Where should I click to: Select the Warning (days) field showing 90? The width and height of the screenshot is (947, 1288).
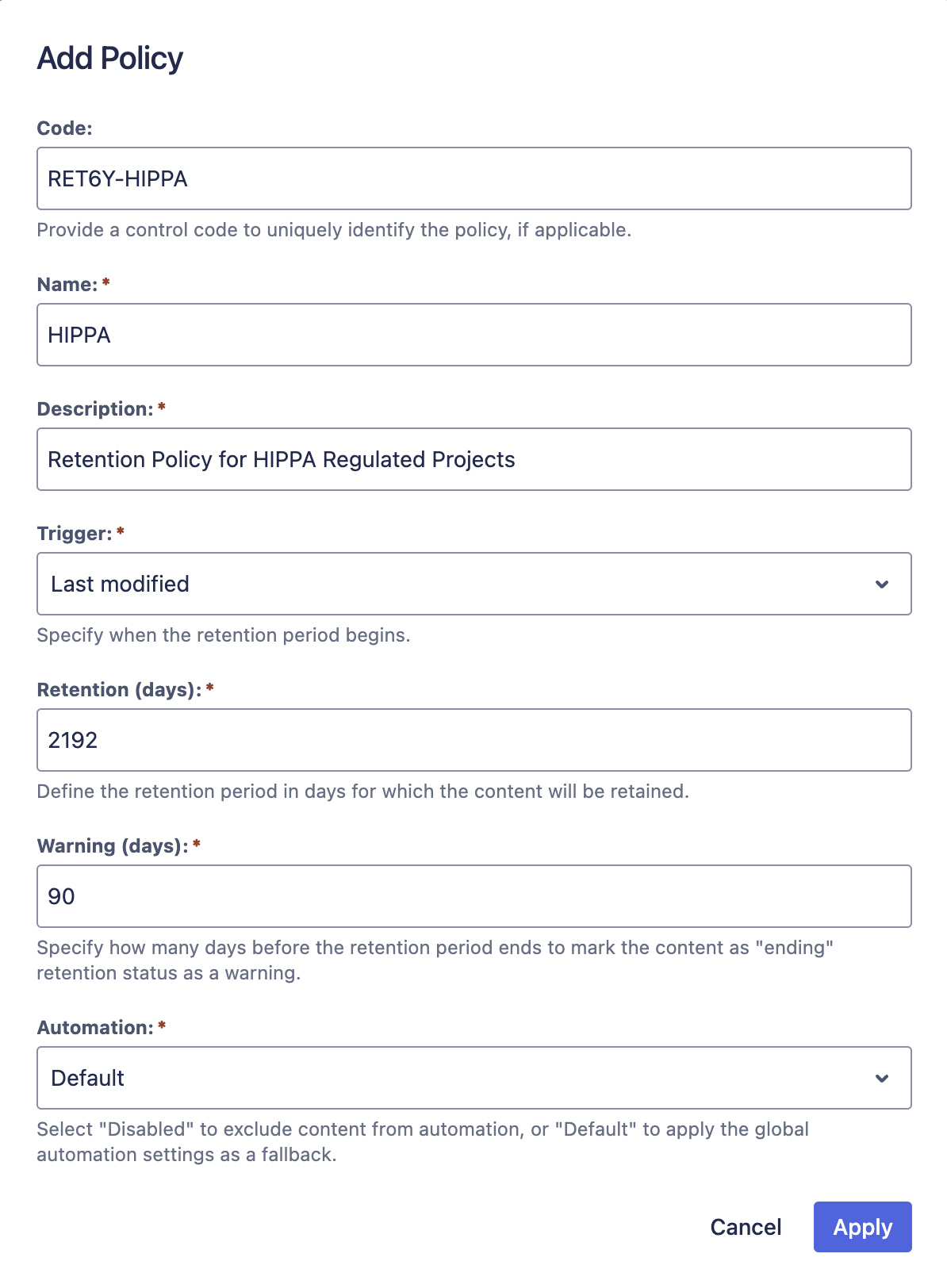pyautogui.click(x=473, y=896)
